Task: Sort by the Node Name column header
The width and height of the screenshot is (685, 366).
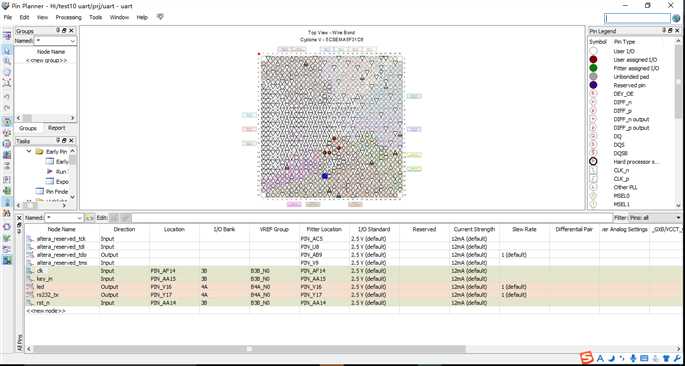Action: coord(62,229)
